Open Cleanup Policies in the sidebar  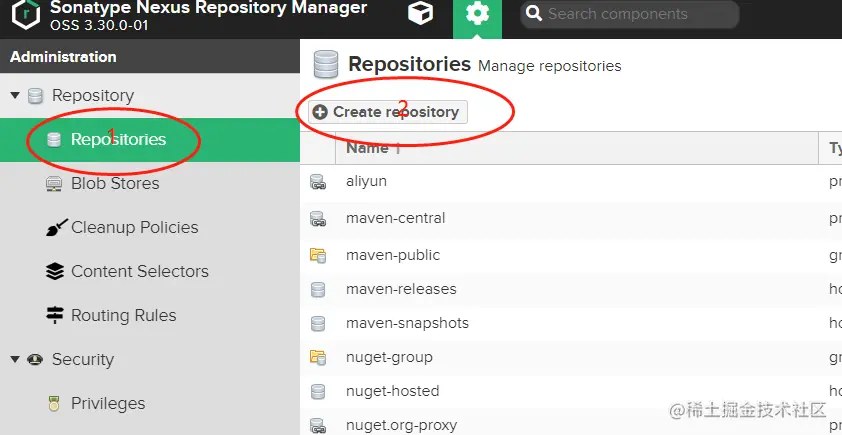click(x=135, y=228)
